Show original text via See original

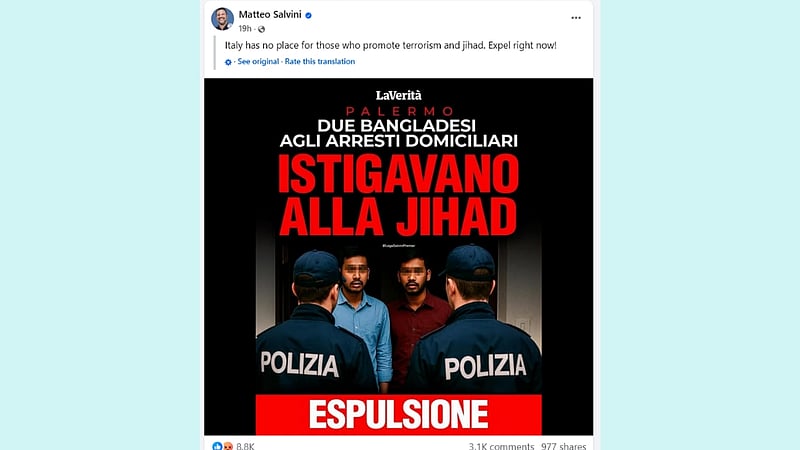[x=258, y=61]
